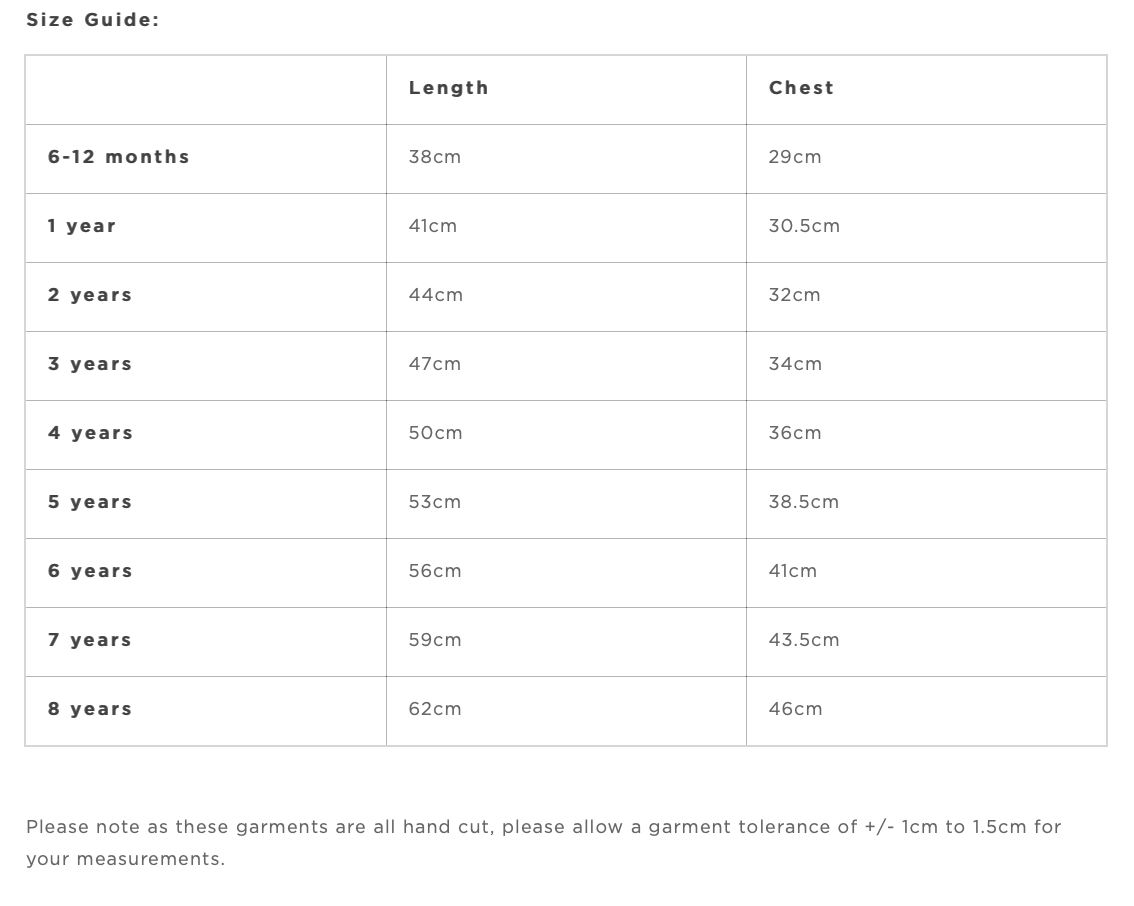The image size is (1134, 906).
Task: Click the 7 years row label
Action: [90, 640]
